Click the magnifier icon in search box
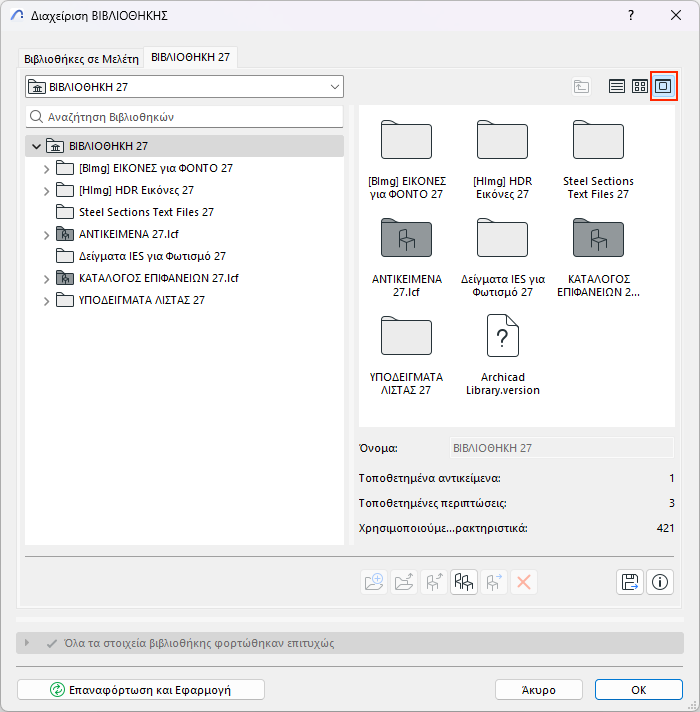 coord(36,117)
